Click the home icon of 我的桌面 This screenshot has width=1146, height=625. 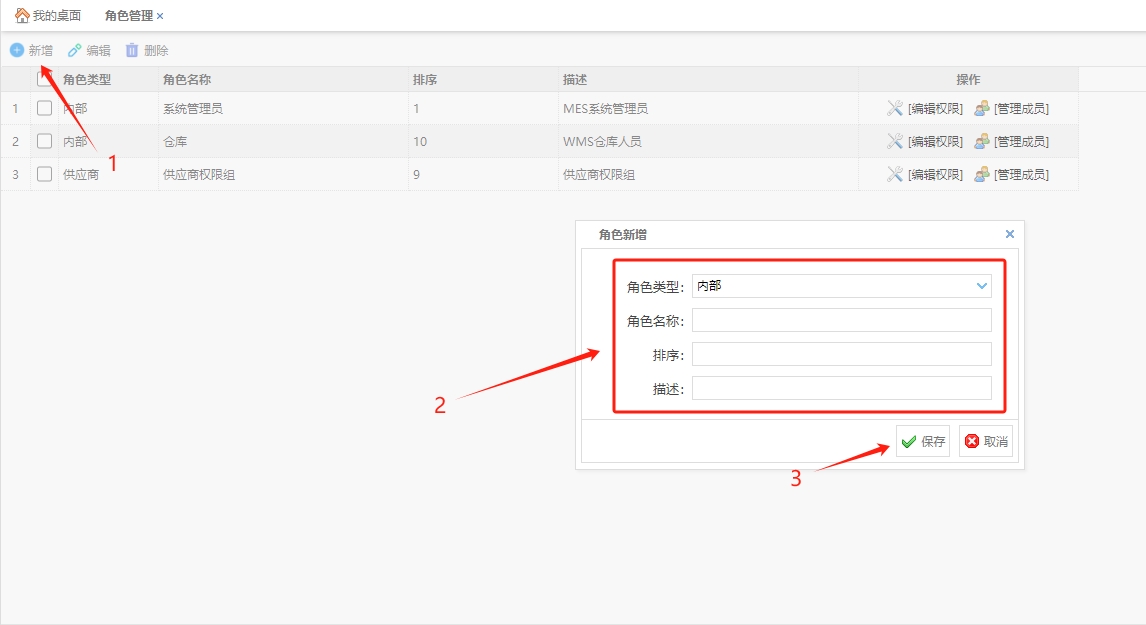click(x=22, y=16)
